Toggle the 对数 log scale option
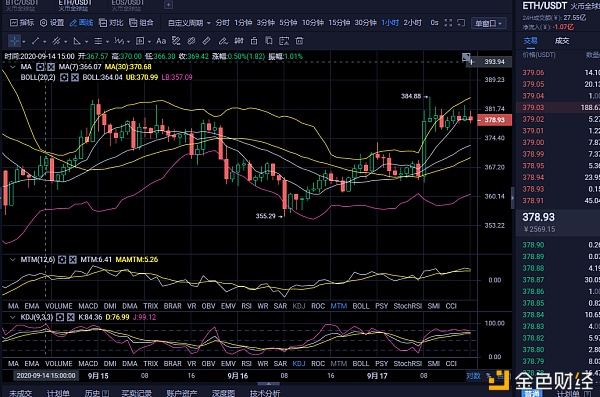The image size is (600, 397). tap(473, 376)
